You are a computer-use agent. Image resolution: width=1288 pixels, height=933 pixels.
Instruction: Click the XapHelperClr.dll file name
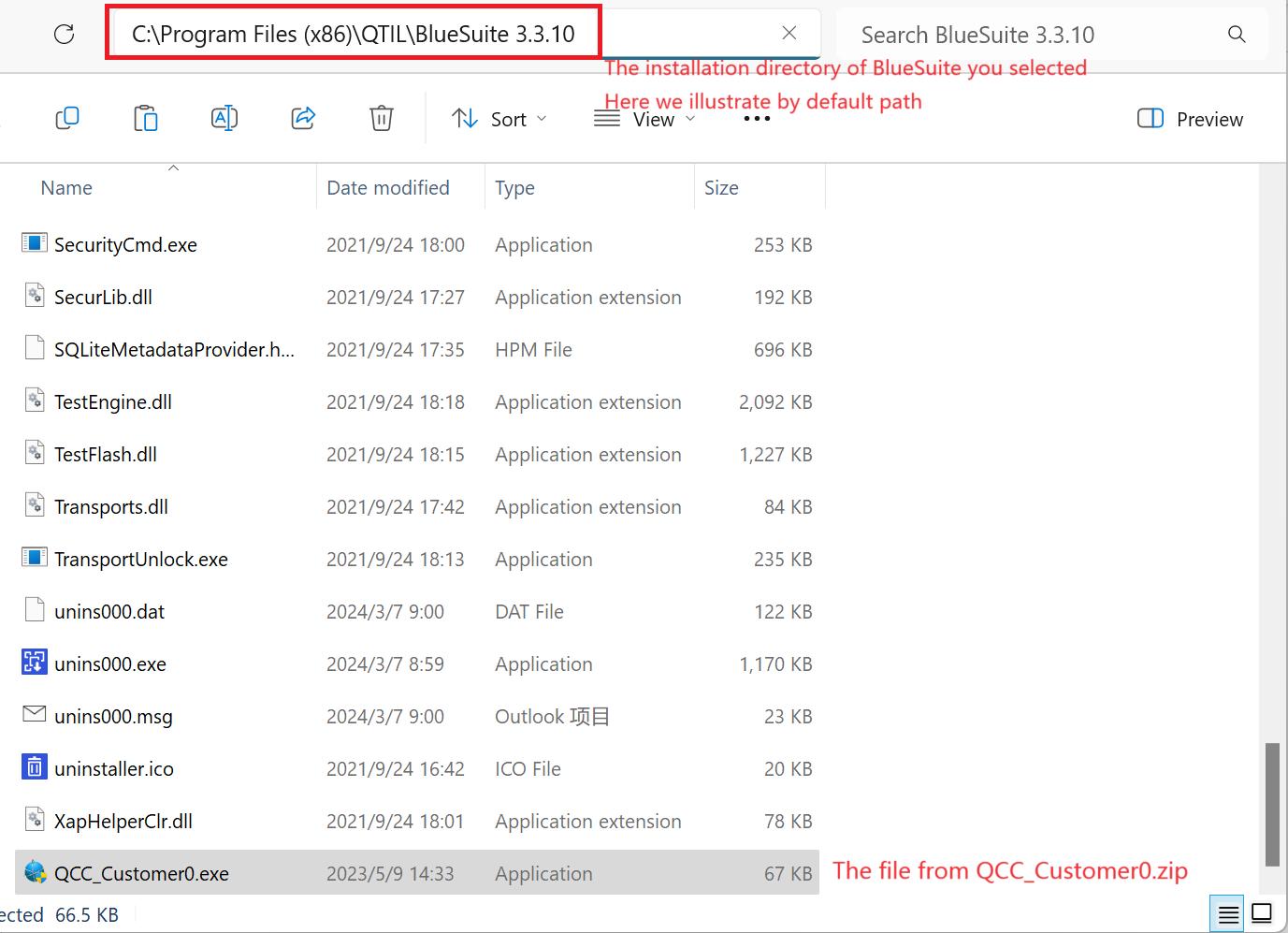(123, 822)
